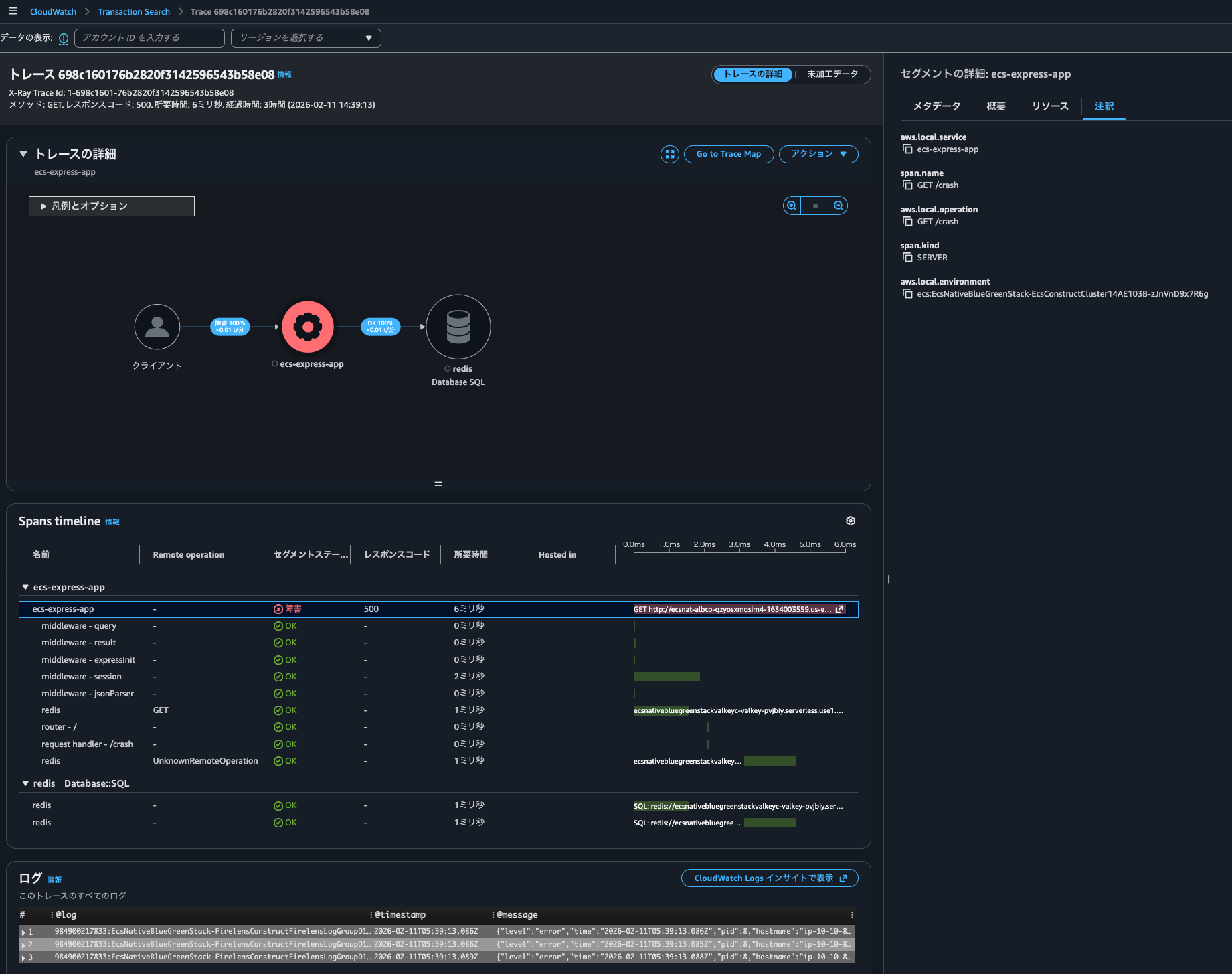
Task: Zoom in on the trace map
Action: (792, 206)
